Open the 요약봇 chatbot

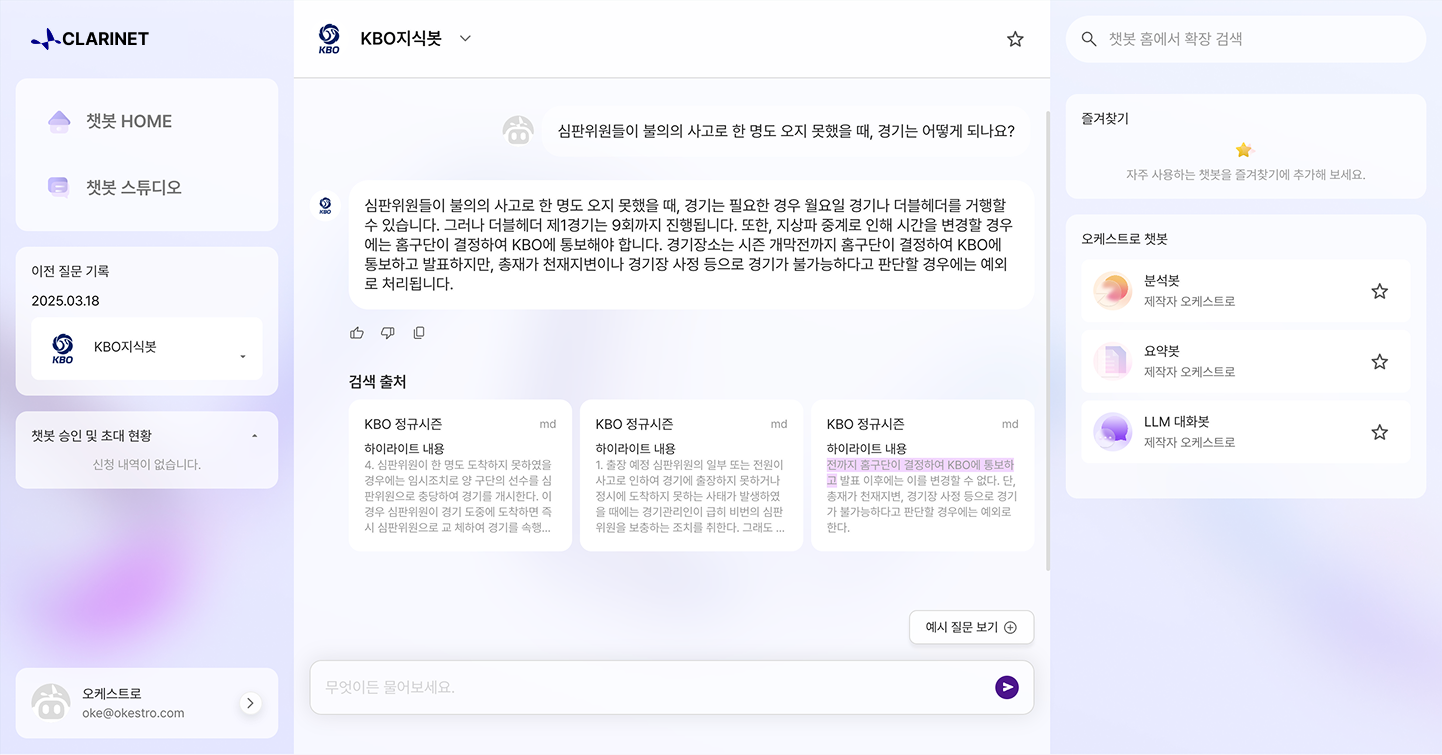(x=1246, y=361)
